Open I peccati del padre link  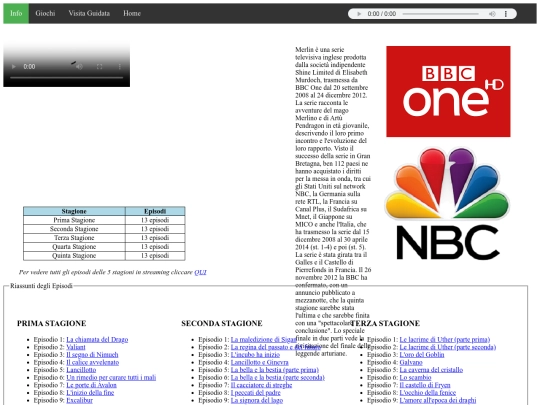(x=256, y=393)
